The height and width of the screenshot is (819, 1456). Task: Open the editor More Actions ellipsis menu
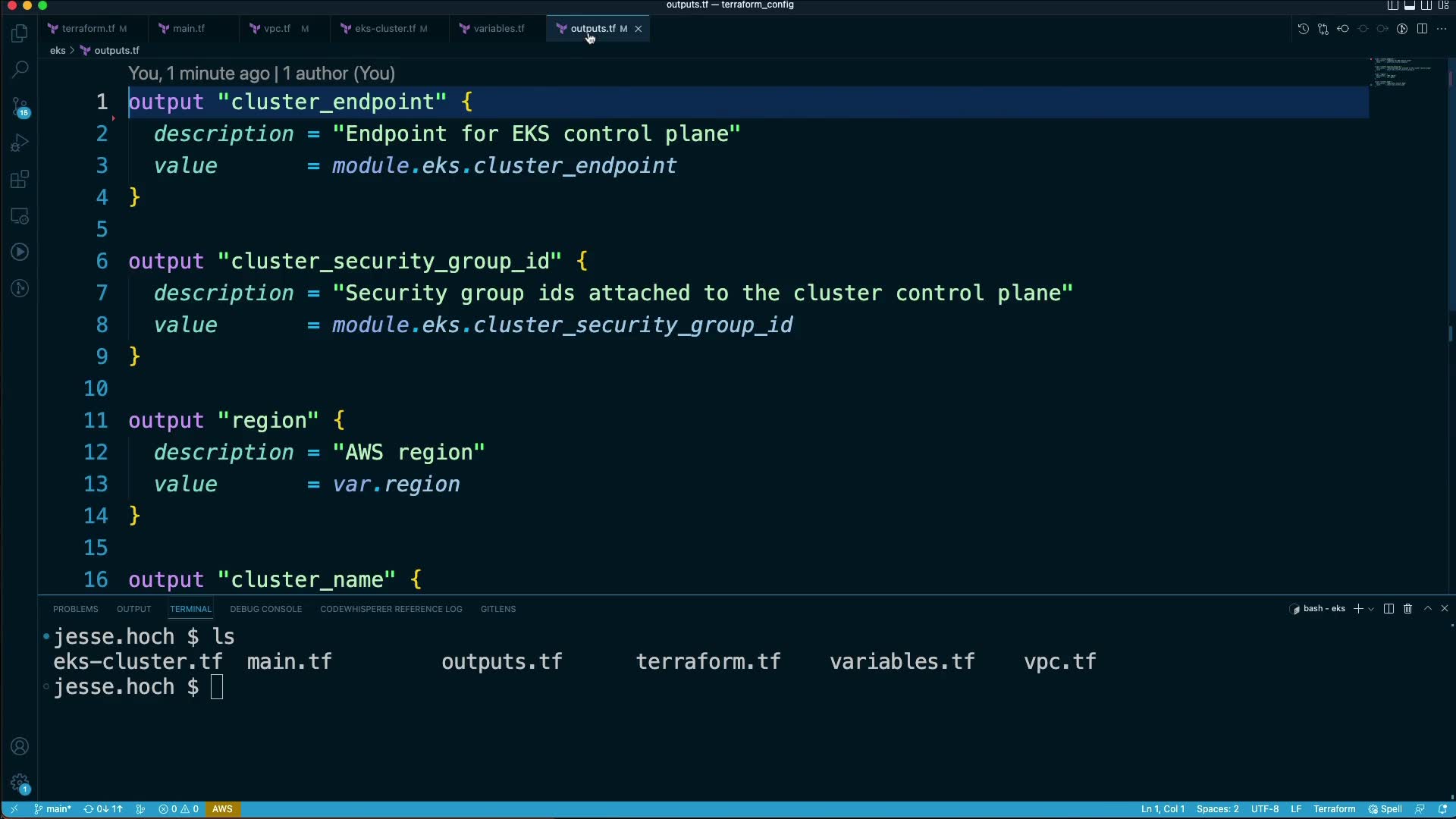pyautogui.click(x=1442, y=29)
